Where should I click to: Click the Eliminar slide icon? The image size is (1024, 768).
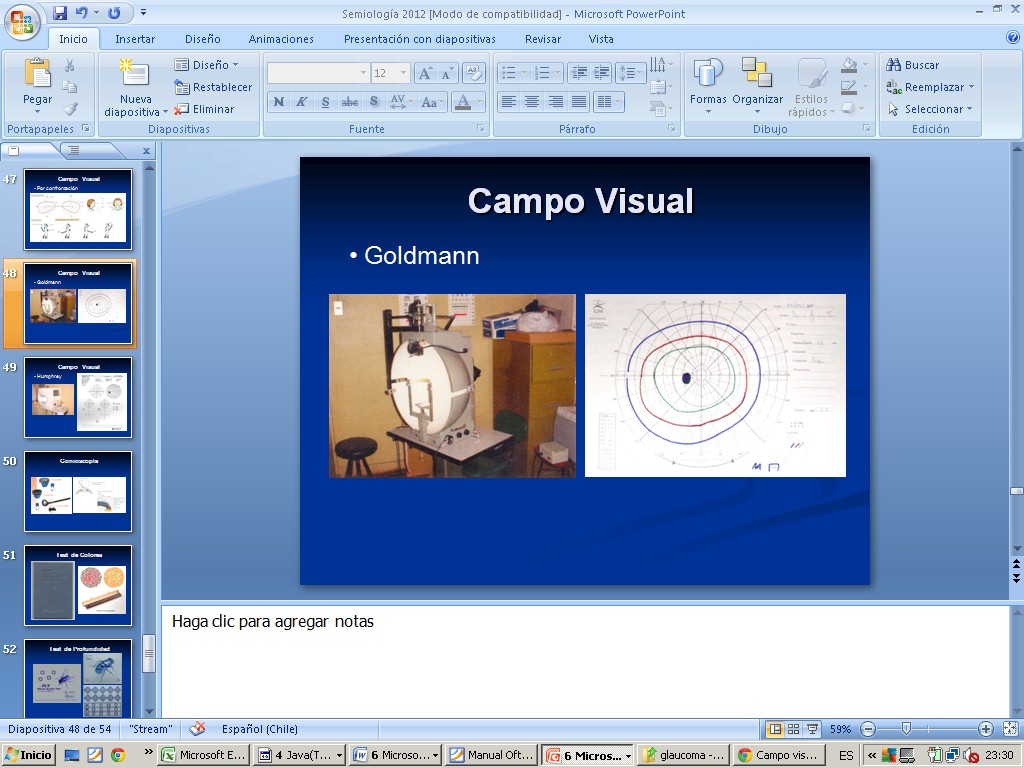click(x=182, y=109)
